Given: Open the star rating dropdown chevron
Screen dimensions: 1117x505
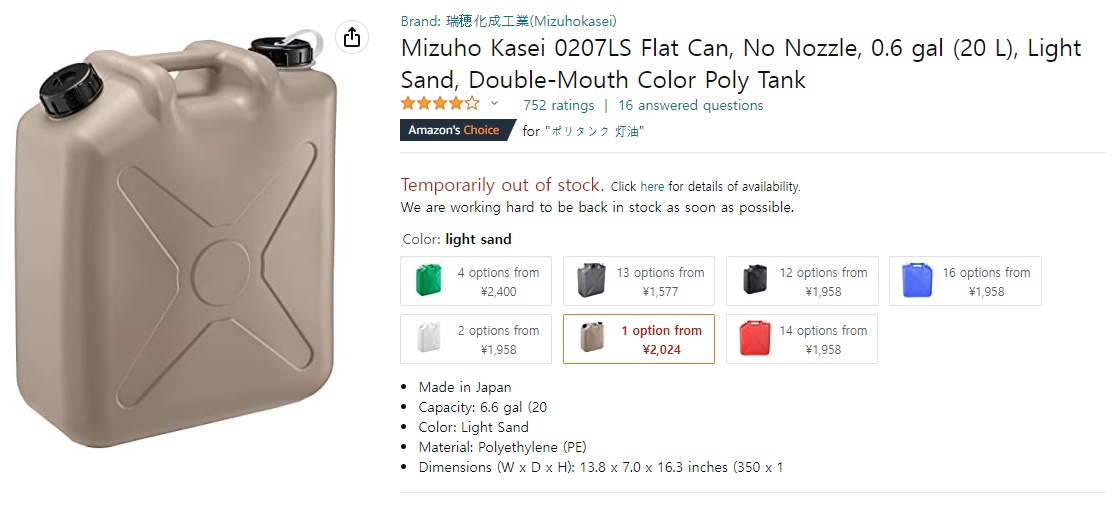Looking at the screenshot, I should (x=494, y=104).
